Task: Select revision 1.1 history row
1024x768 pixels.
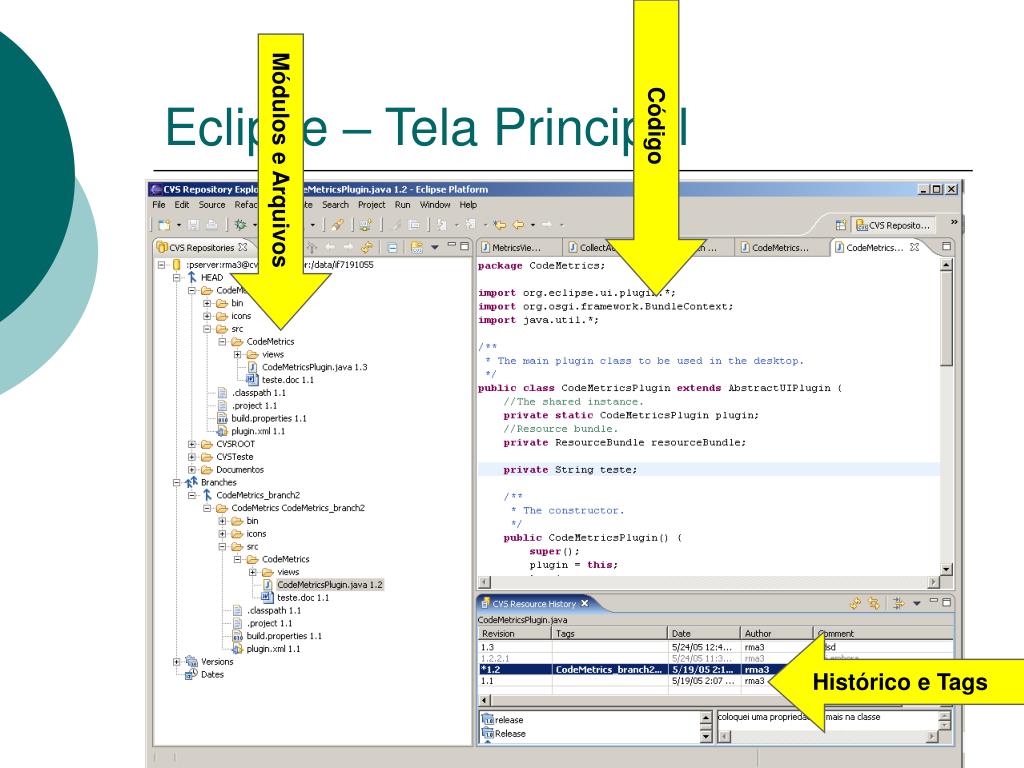Action: [716, 680]
